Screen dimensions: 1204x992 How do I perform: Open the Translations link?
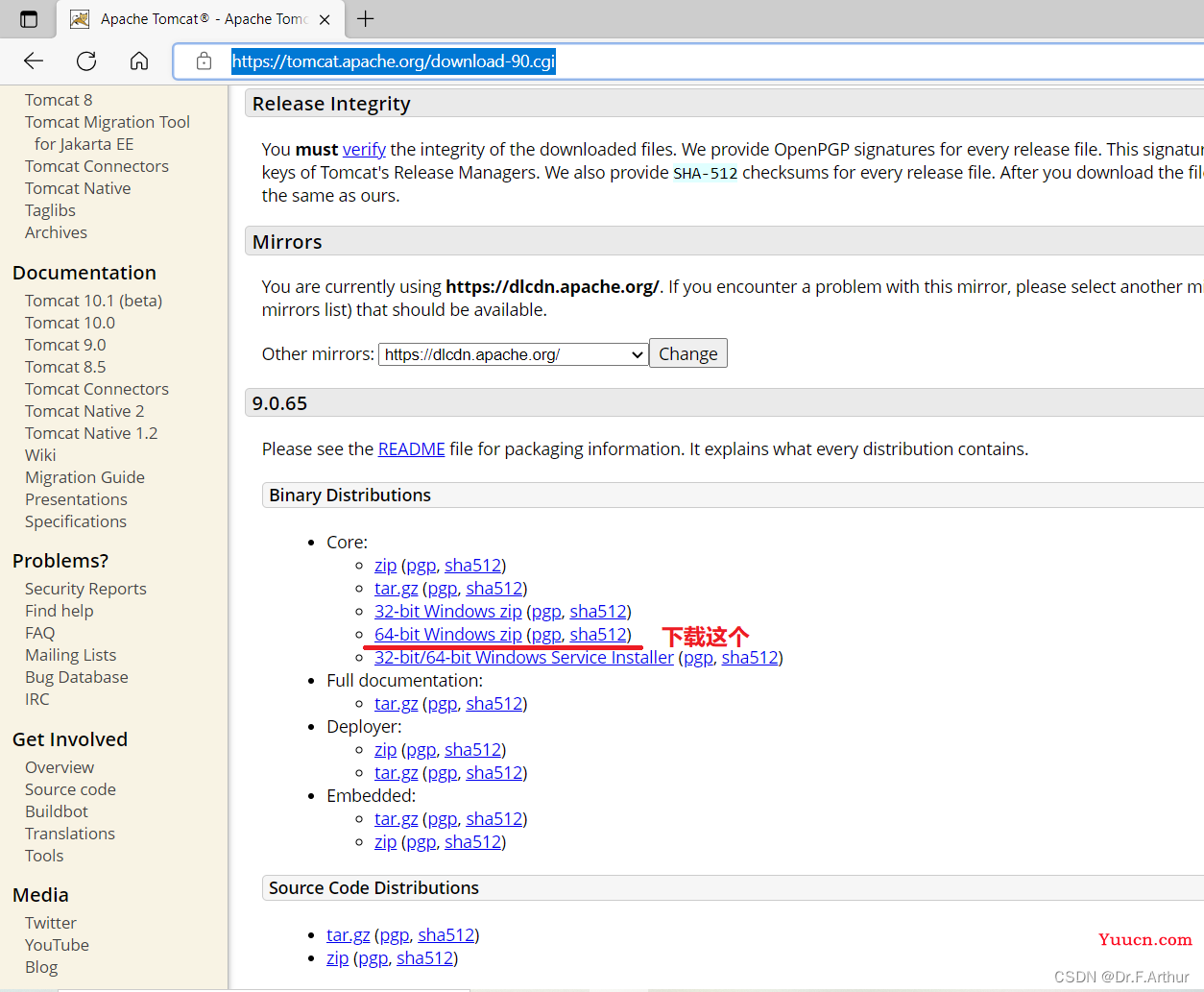[70, 834]
